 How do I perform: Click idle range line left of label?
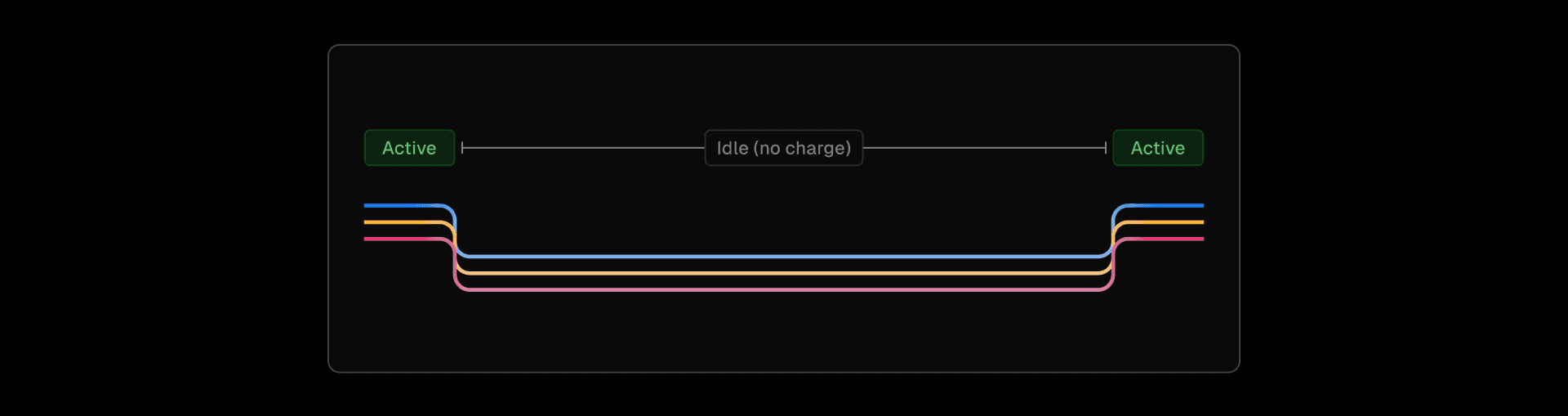point(583,148)
